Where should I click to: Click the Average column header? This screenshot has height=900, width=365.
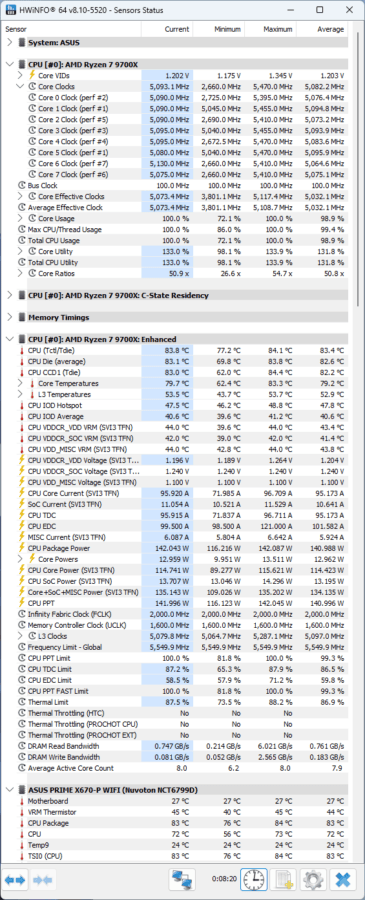(321, 29)
